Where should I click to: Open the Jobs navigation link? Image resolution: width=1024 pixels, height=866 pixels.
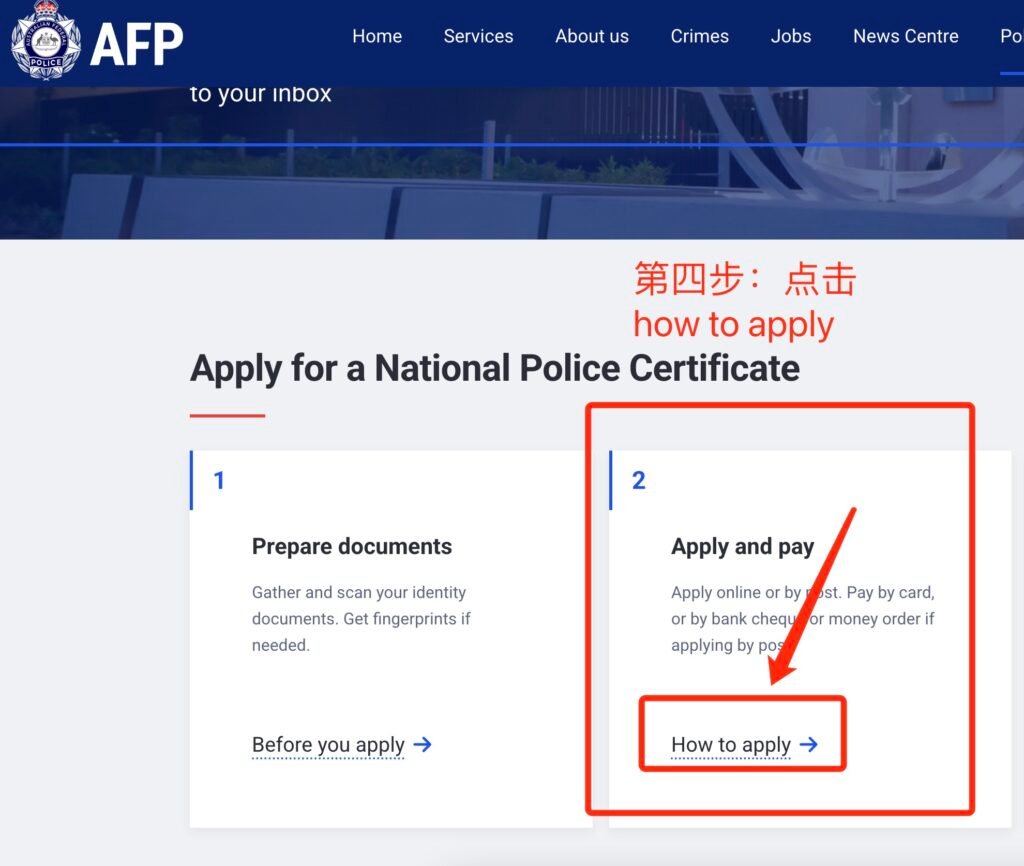point(791,36)
